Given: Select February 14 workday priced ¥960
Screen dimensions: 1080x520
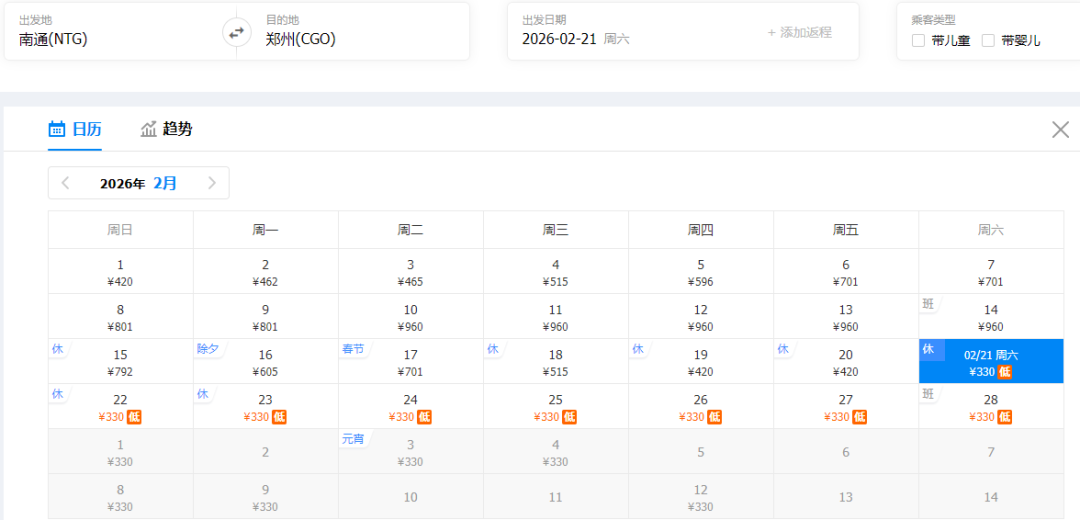Looking at the screenshot, I should pyautogui.click(x=990, y=317).
